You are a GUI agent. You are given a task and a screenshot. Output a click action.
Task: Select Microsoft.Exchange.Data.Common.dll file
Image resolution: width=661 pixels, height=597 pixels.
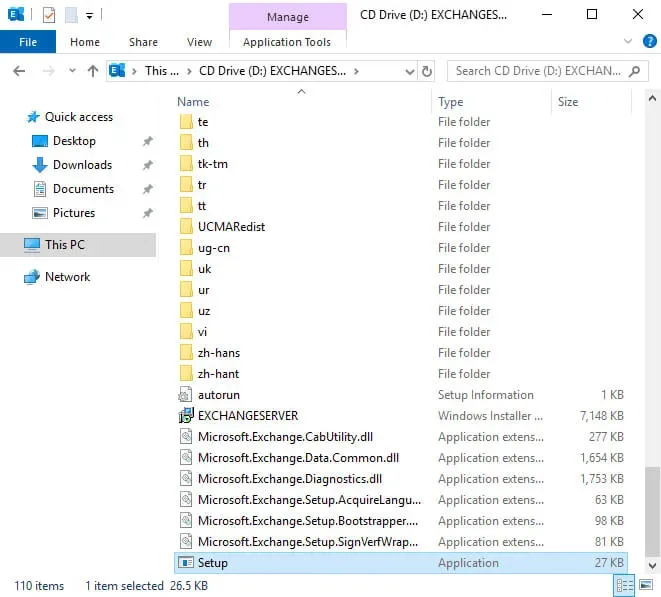(298, 458)
